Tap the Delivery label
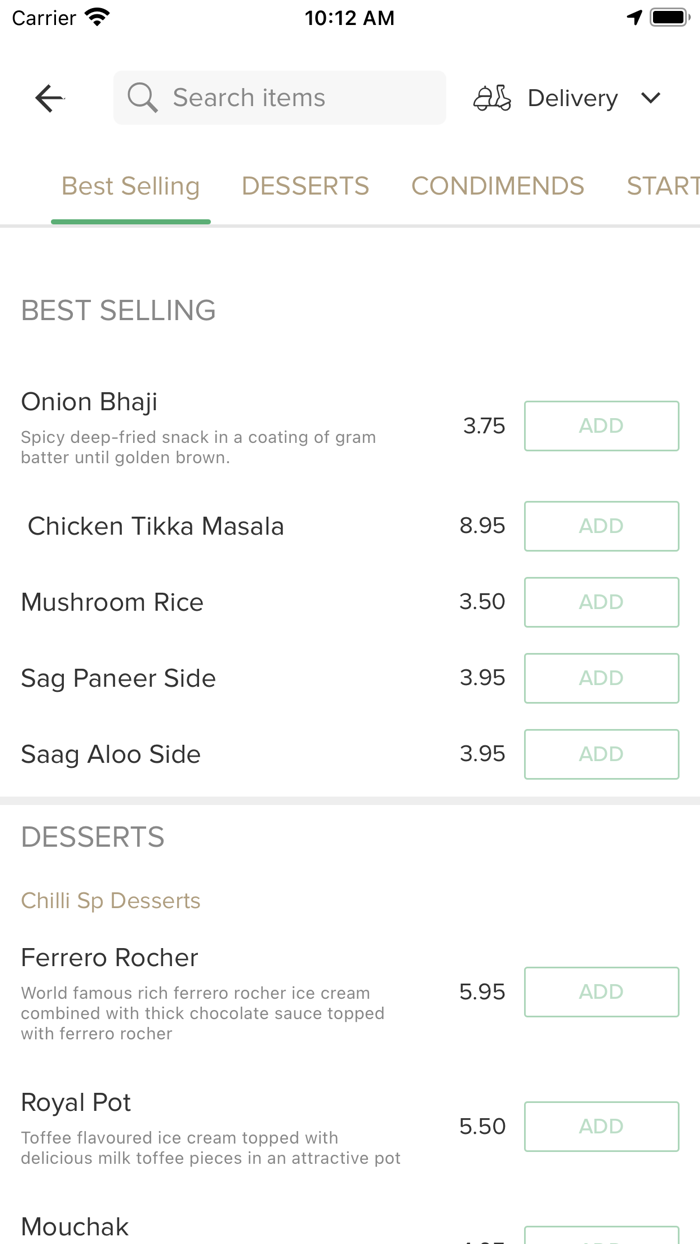This screenshot has width=700, height=1244. 572,98
